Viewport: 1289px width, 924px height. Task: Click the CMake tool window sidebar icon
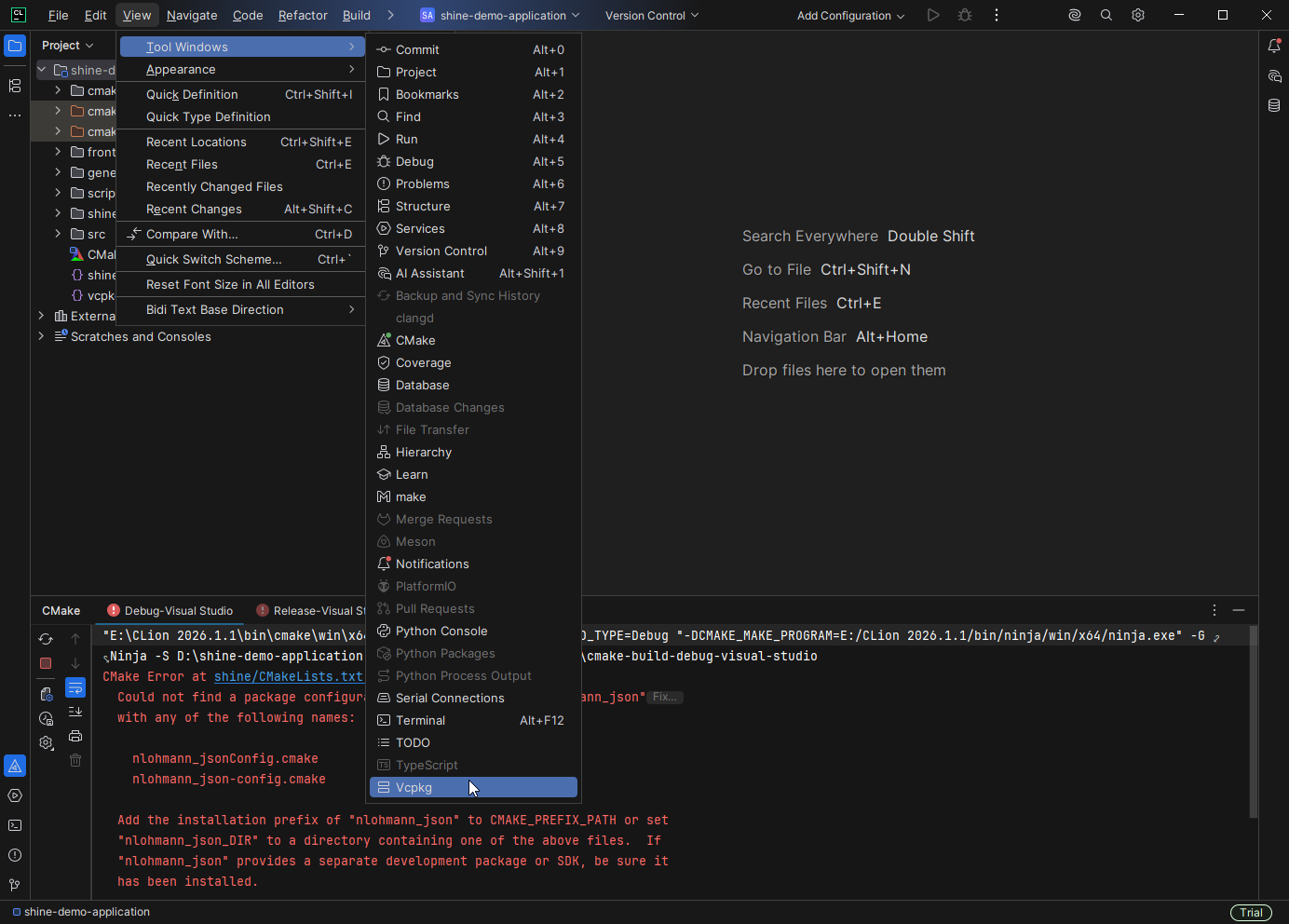15,766
